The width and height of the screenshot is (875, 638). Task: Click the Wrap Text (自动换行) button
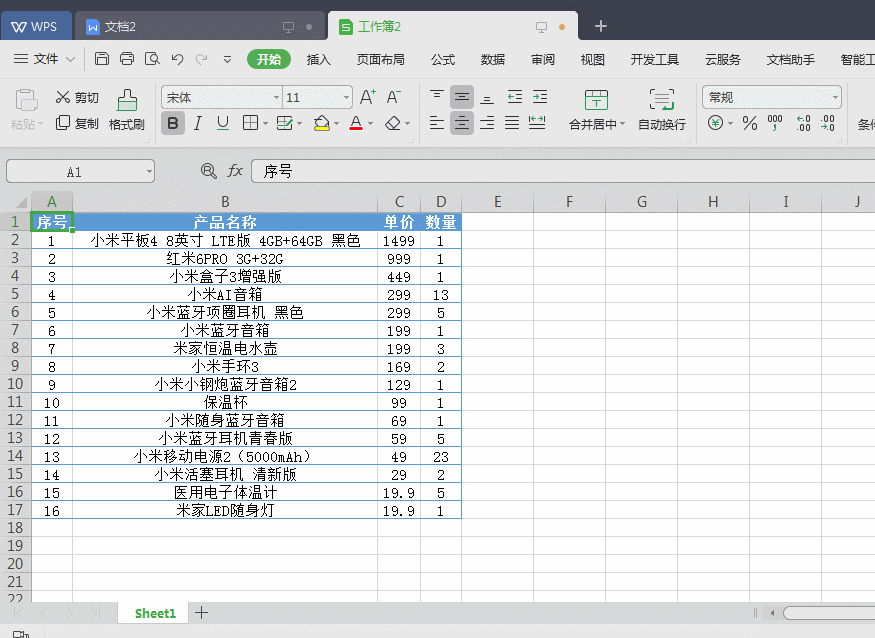click(661, 110)
